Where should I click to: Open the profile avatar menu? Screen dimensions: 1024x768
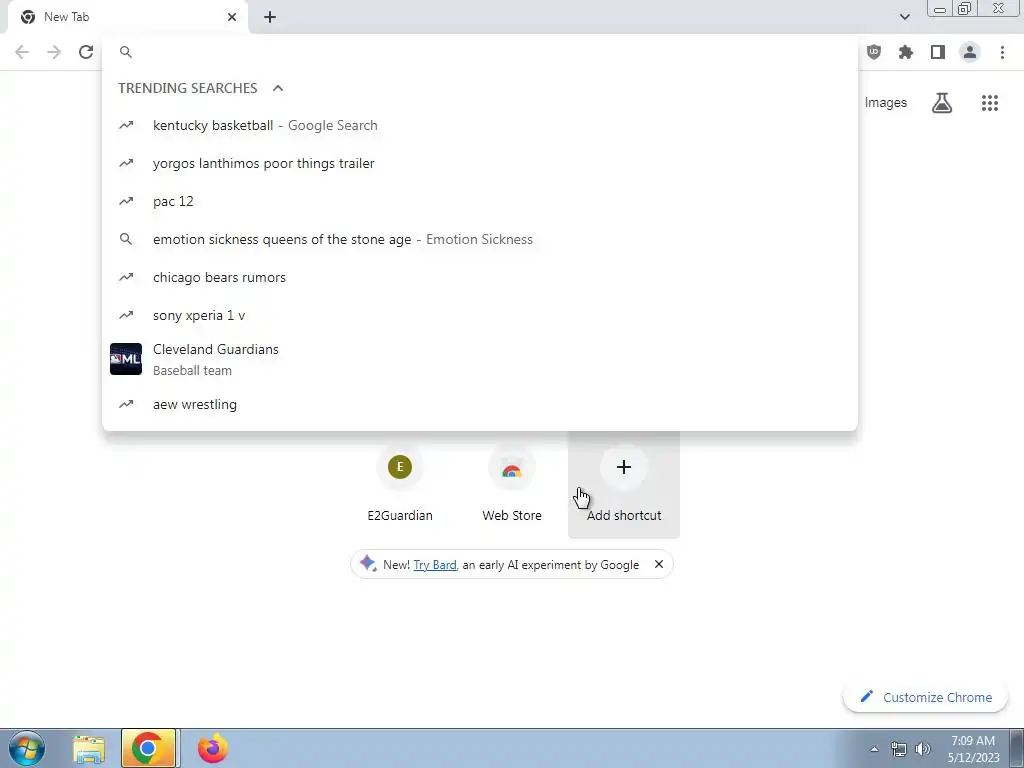point(970,52)
